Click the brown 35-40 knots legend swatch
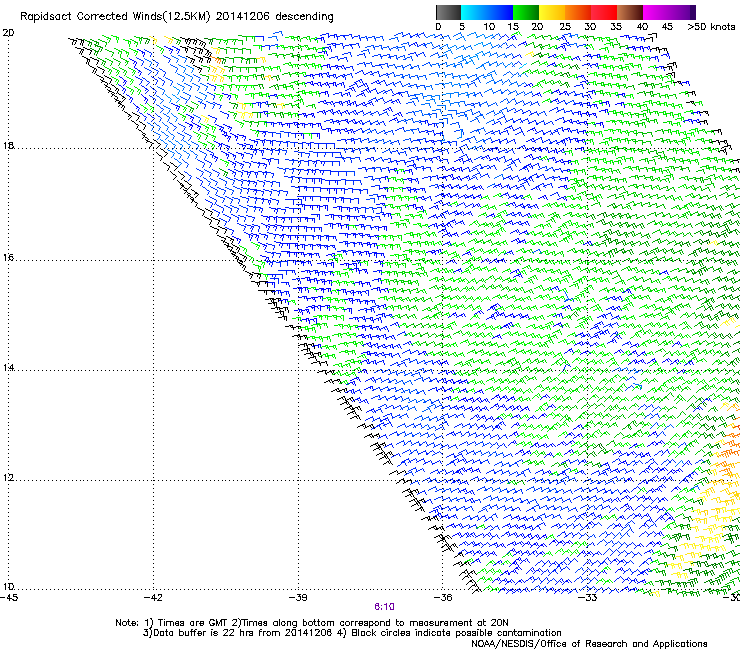This screenshot has height=650, width=740. pos(630,12)
